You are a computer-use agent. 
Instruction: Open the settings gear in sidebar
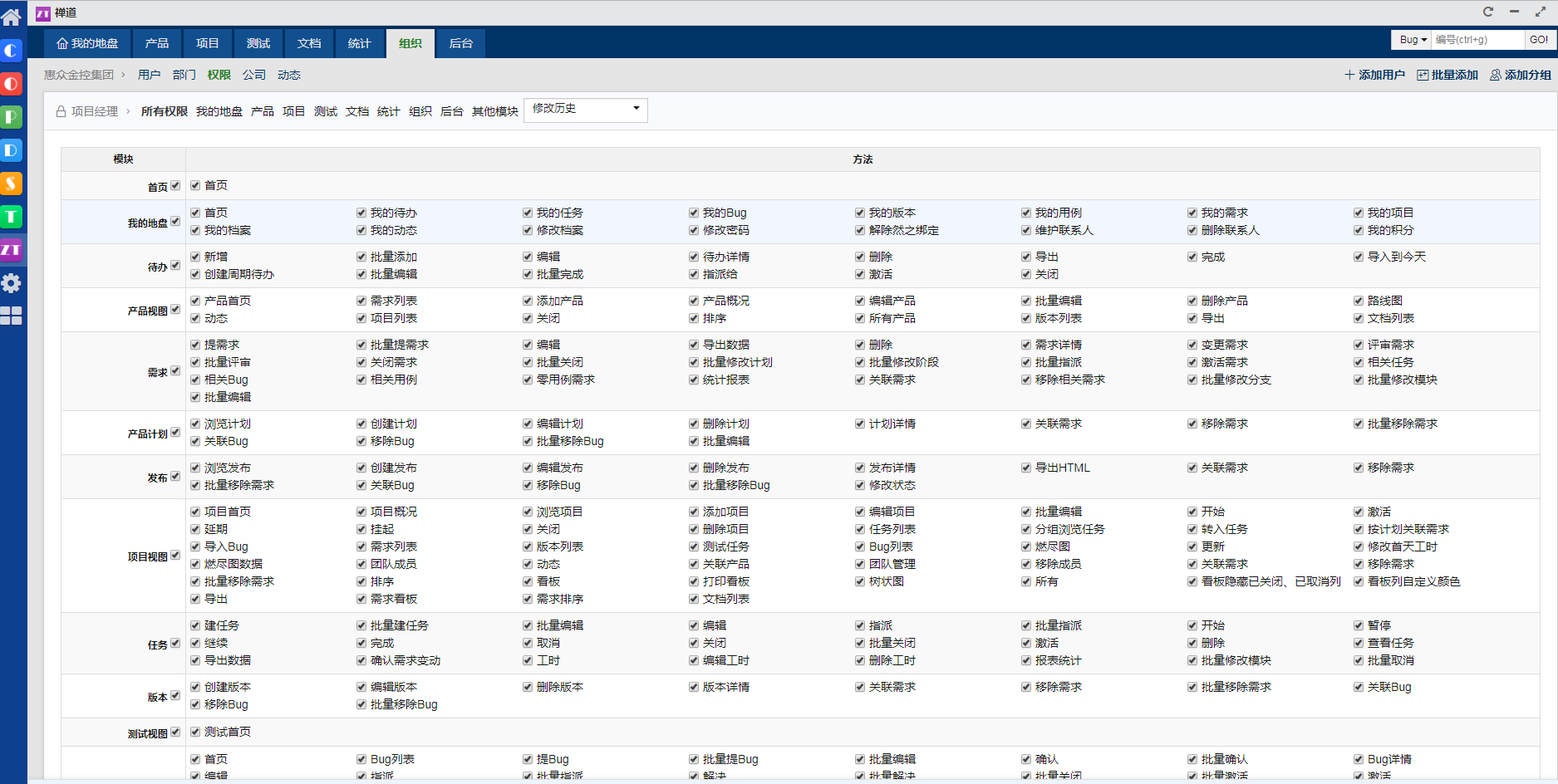pos(12,283)
